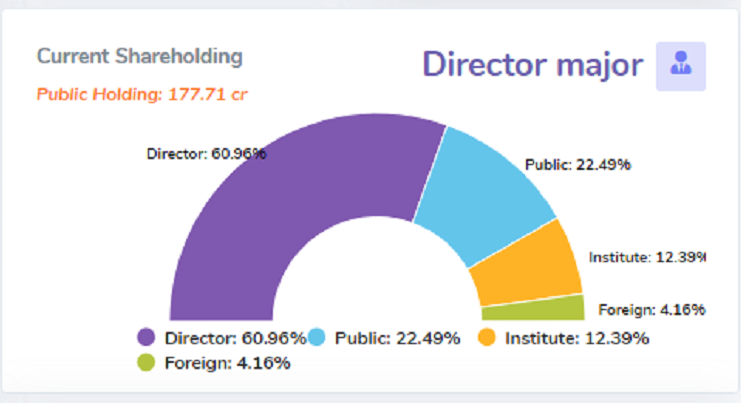Click the Public 22.49% label beside the chart
This screenshot has height=403, width=741.
click(577, 165)
